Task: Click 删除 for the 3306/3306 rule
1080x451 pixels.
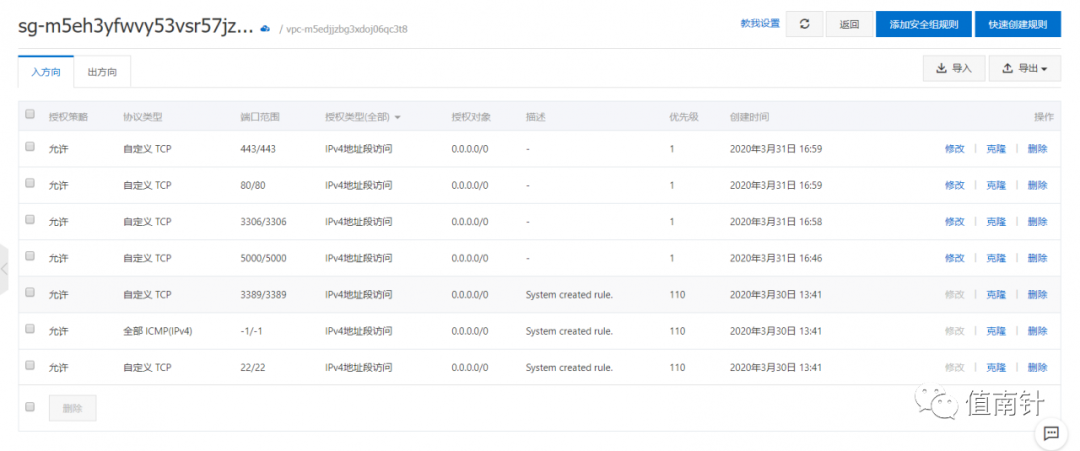Action: click(1037, 222)
